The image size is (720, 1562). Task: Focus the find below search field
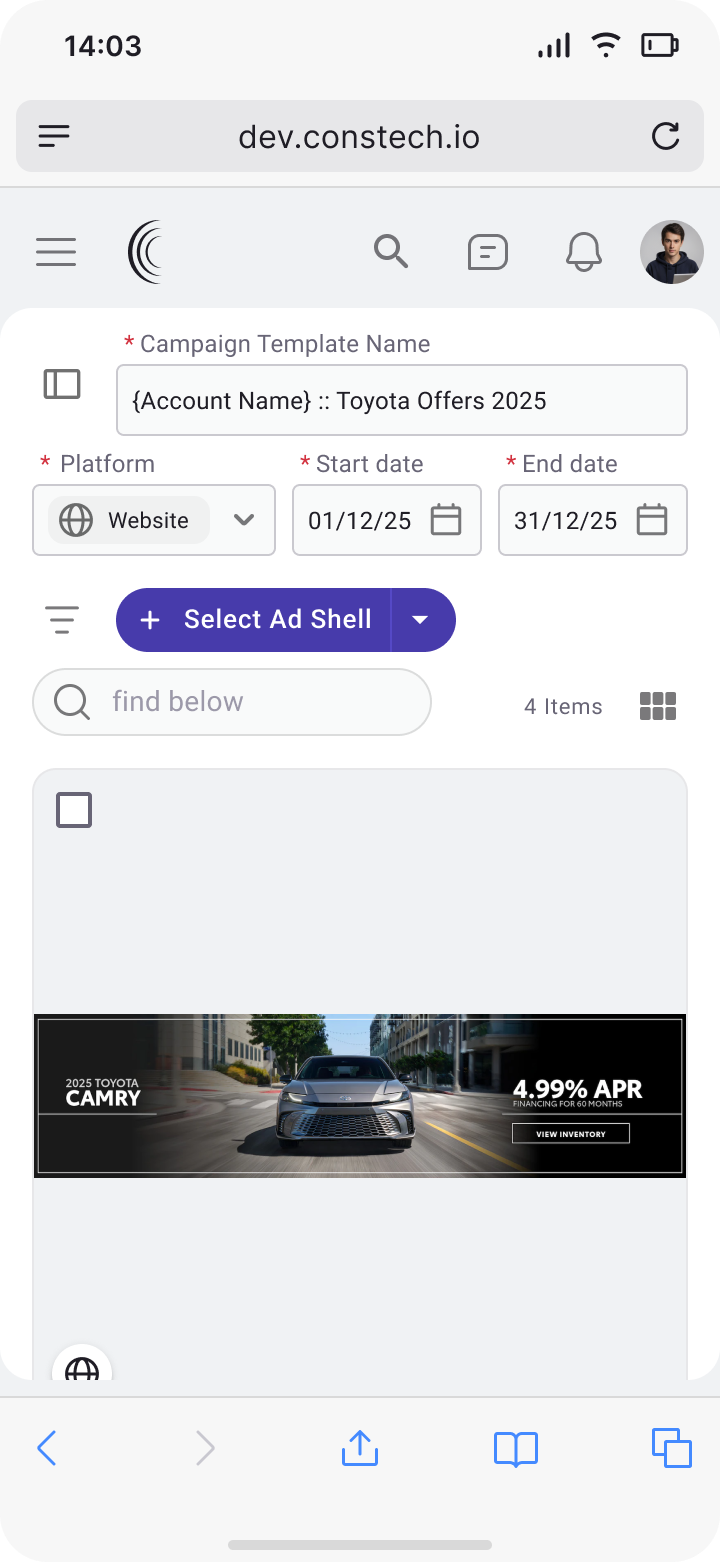[x=250, y=702]
